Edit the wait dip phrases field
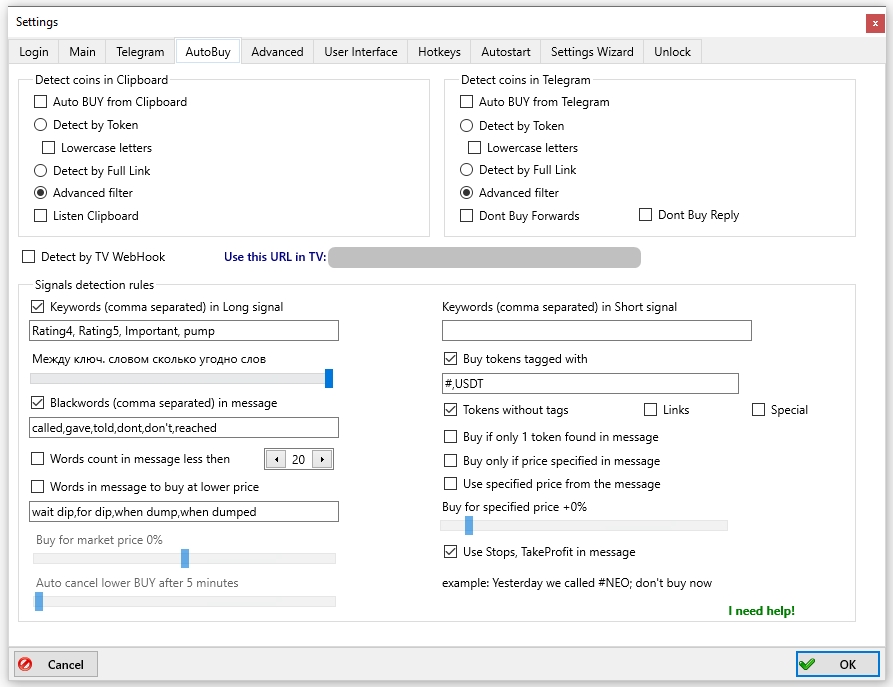Screen dimensions: 893x687 click(184, 512)
